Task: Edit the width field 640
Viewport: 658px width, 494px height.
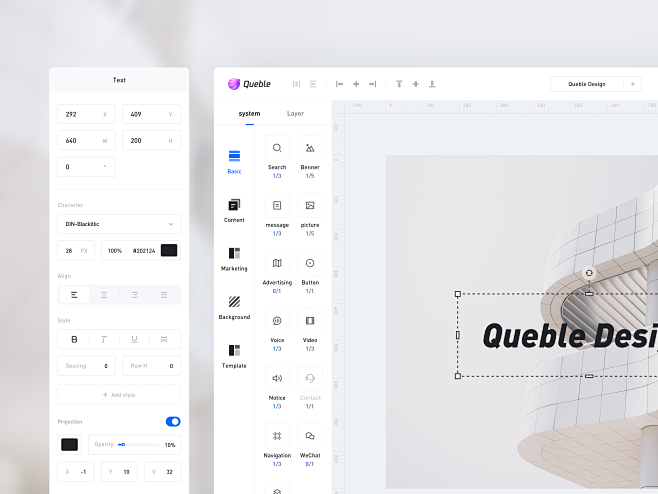Action: [86, 141]
